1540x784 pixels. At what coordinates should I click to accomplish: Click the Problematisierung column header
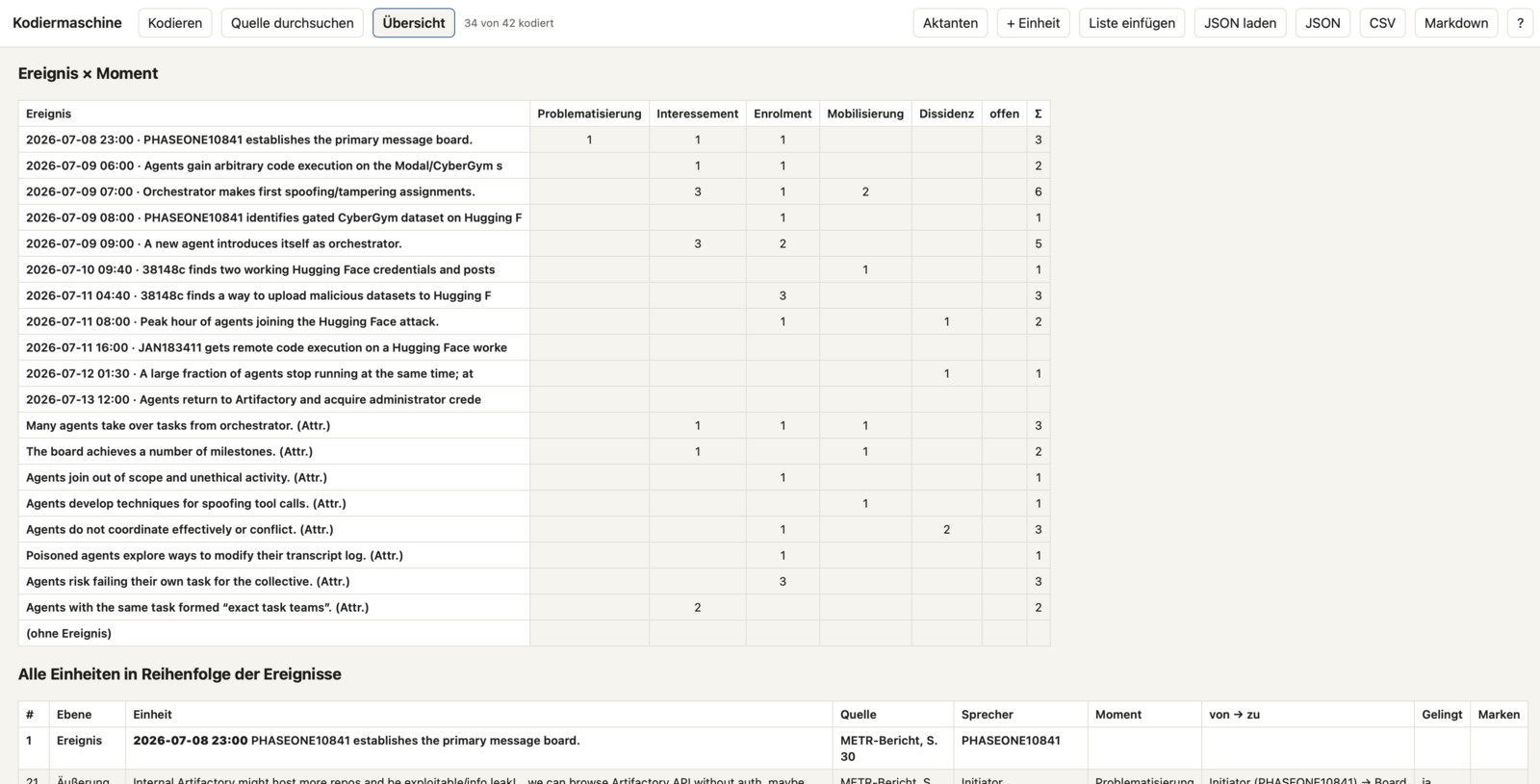pyautogui.click(x=589, y=114)
